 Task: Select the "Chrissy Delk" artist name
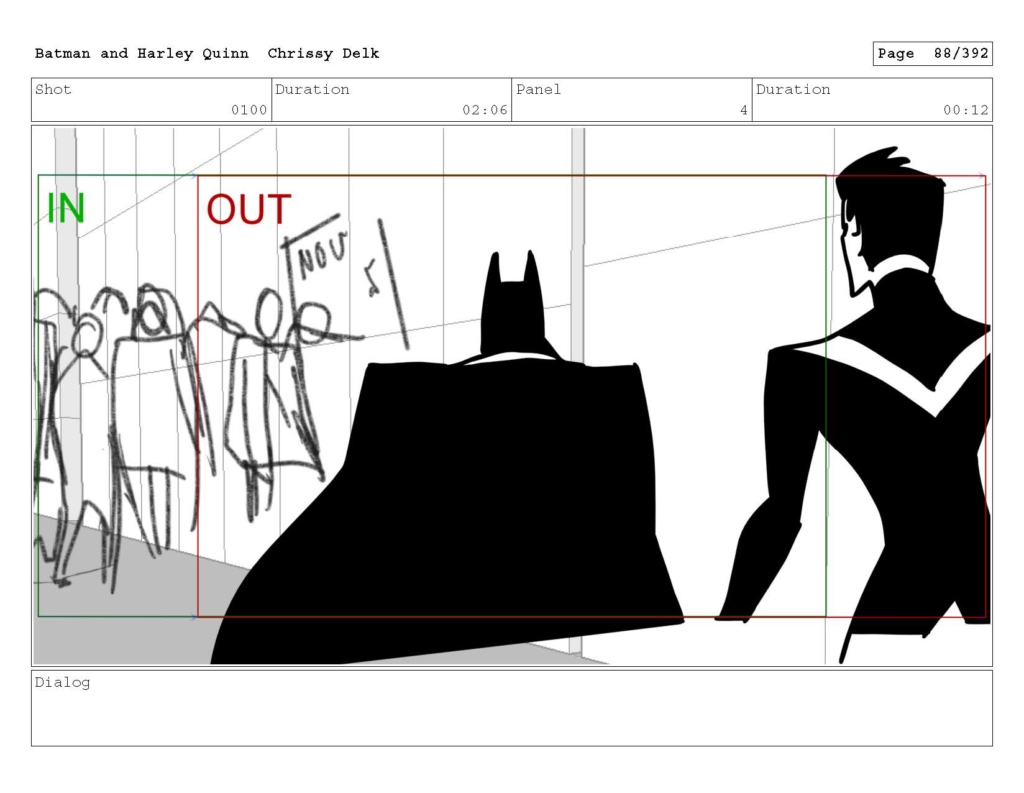pyautogui.click(x=323, y=54)
